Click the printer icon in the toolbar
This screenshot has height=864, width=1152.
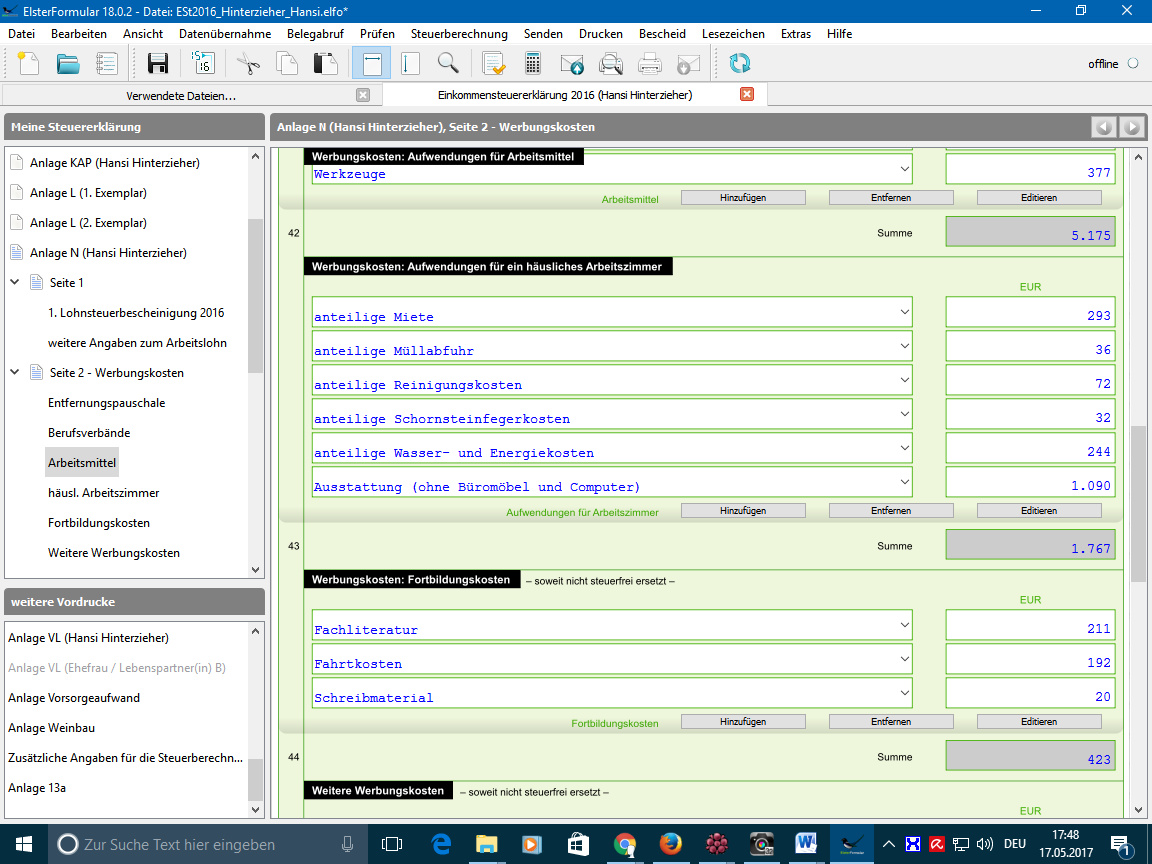(x=650, y=64)
